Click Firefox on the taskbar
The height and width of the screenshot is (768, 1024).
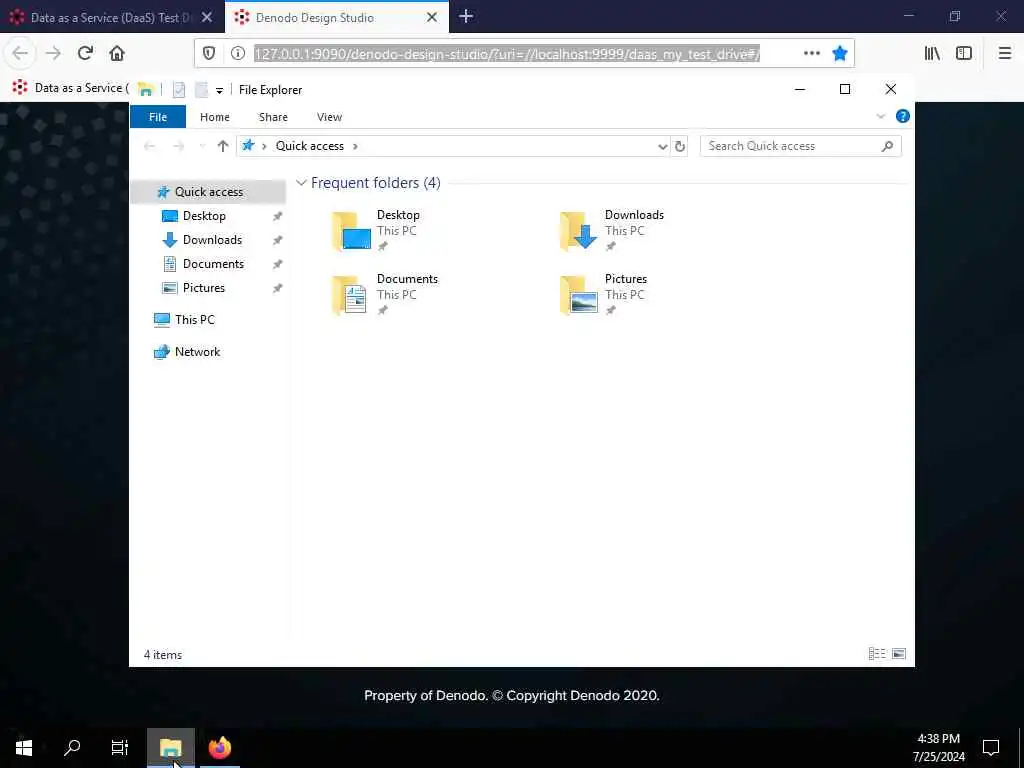[x=220, y=748]
